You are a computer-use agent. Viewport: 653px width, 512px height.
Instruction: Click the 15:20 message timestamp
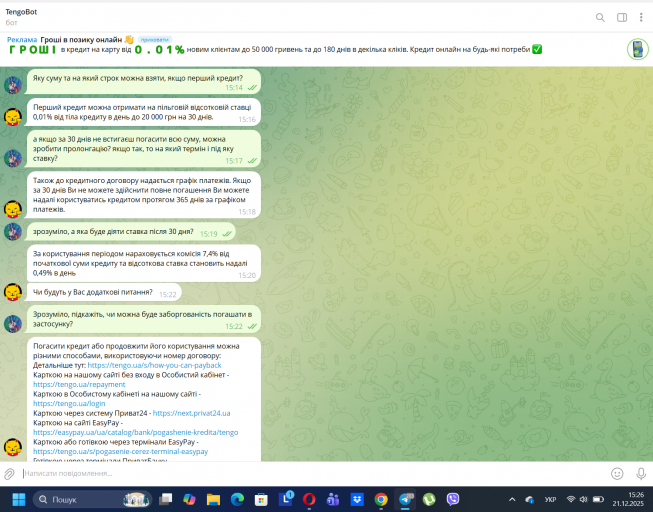(247, 275)
